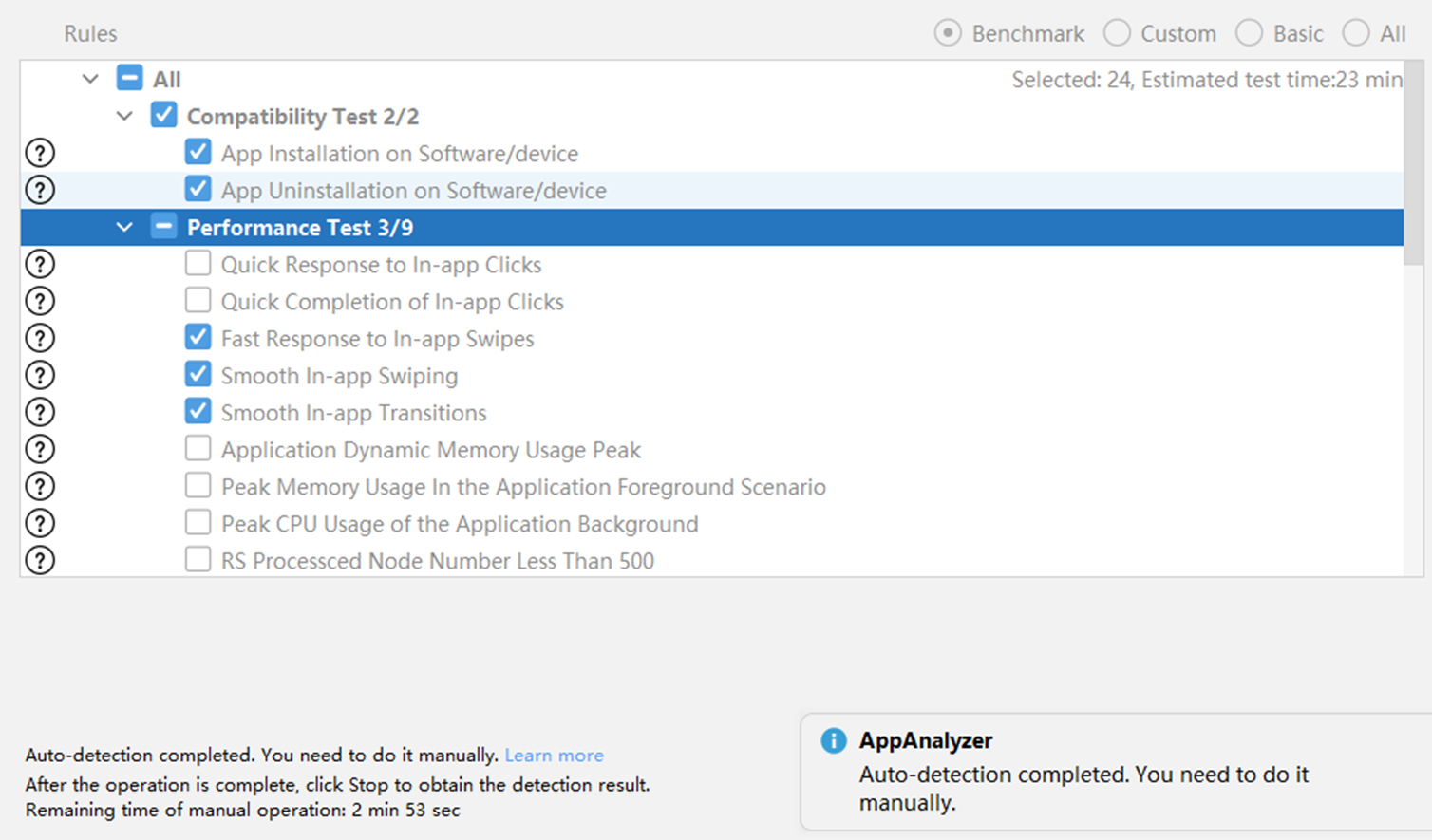The height and width of the screenshot is (840, 1432).
Task: Collapse the All rules tree node
Action: click(x=90, y=79)
